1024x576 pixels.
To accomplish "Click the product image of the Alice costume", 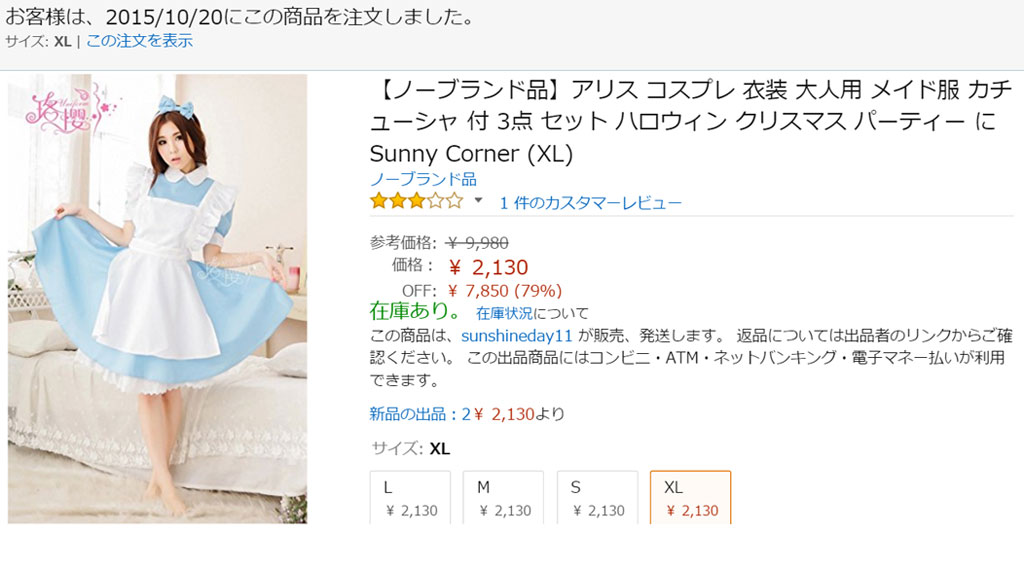I will (157, 298).
